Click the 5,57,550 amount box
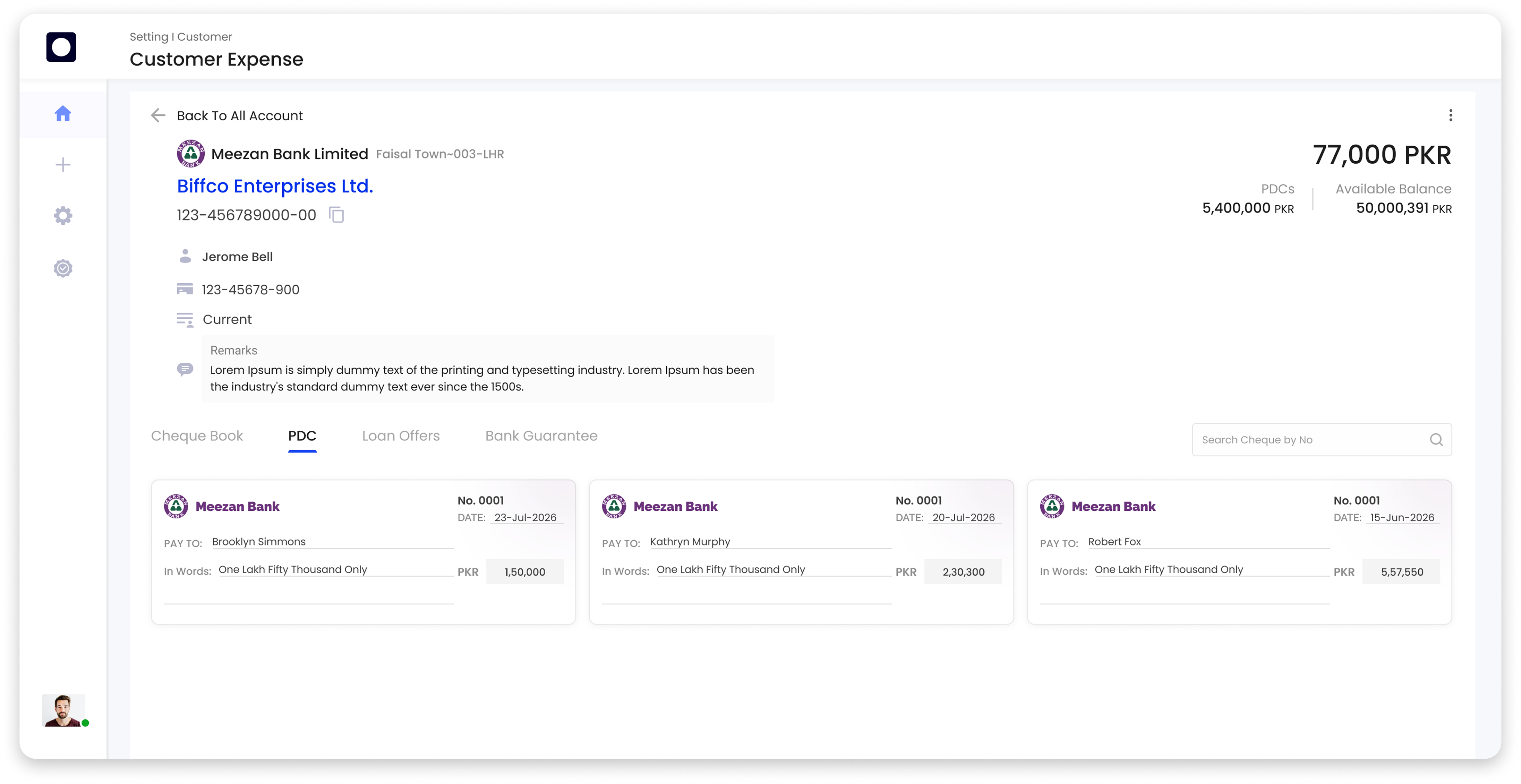Image resolution: width=1521 pixels, height=784 pixels. click(x=1401, y=571)
